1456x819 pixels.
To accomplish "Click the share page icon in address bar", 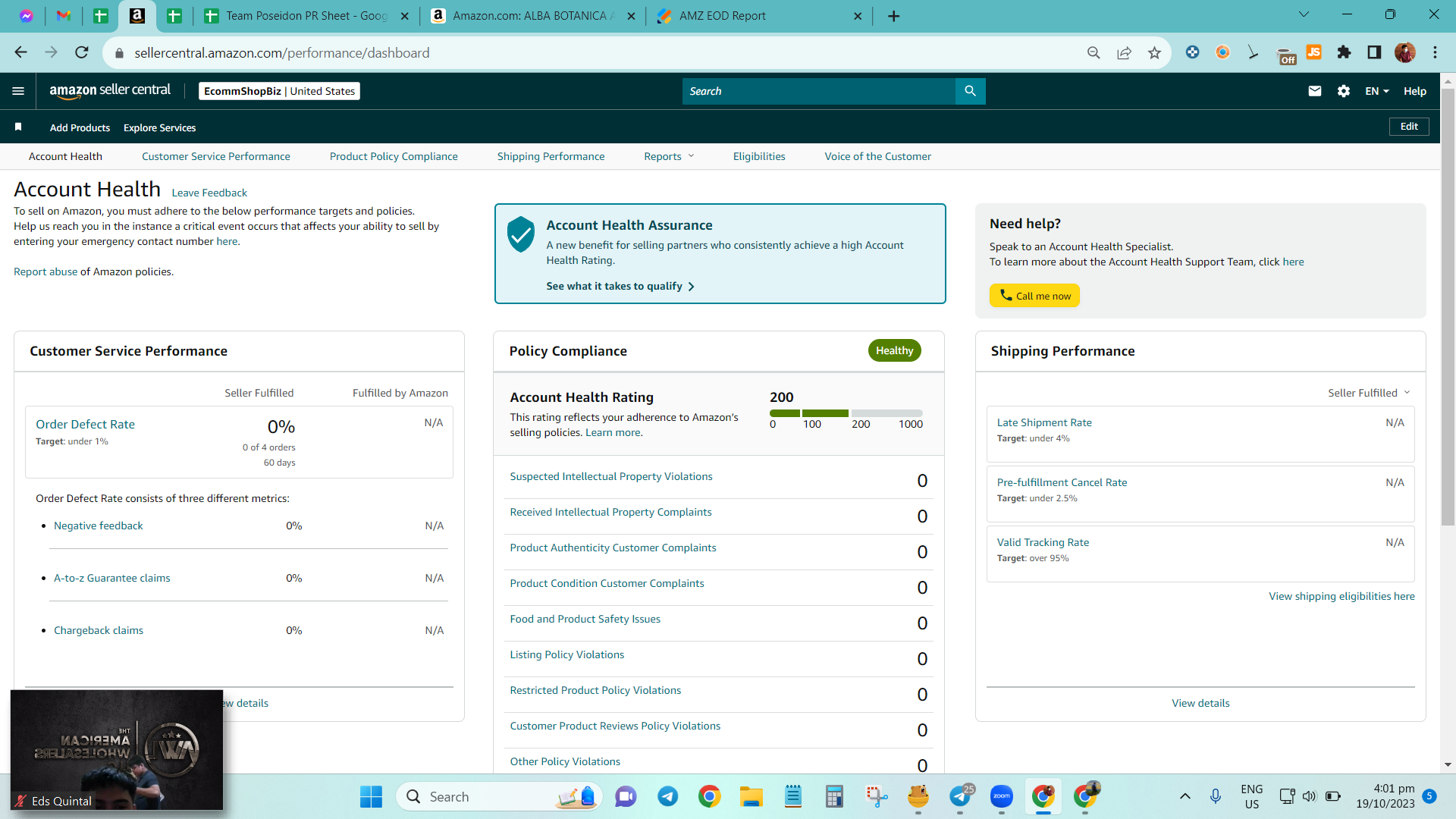I will [x=1124, y=52].
